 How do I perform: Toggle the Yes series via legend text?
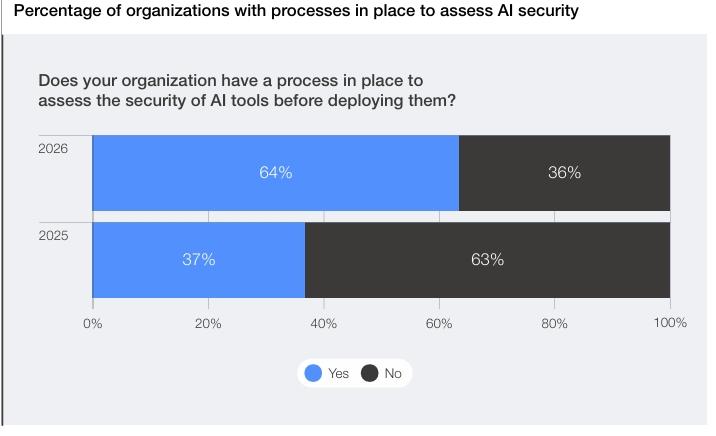[339, 373]
